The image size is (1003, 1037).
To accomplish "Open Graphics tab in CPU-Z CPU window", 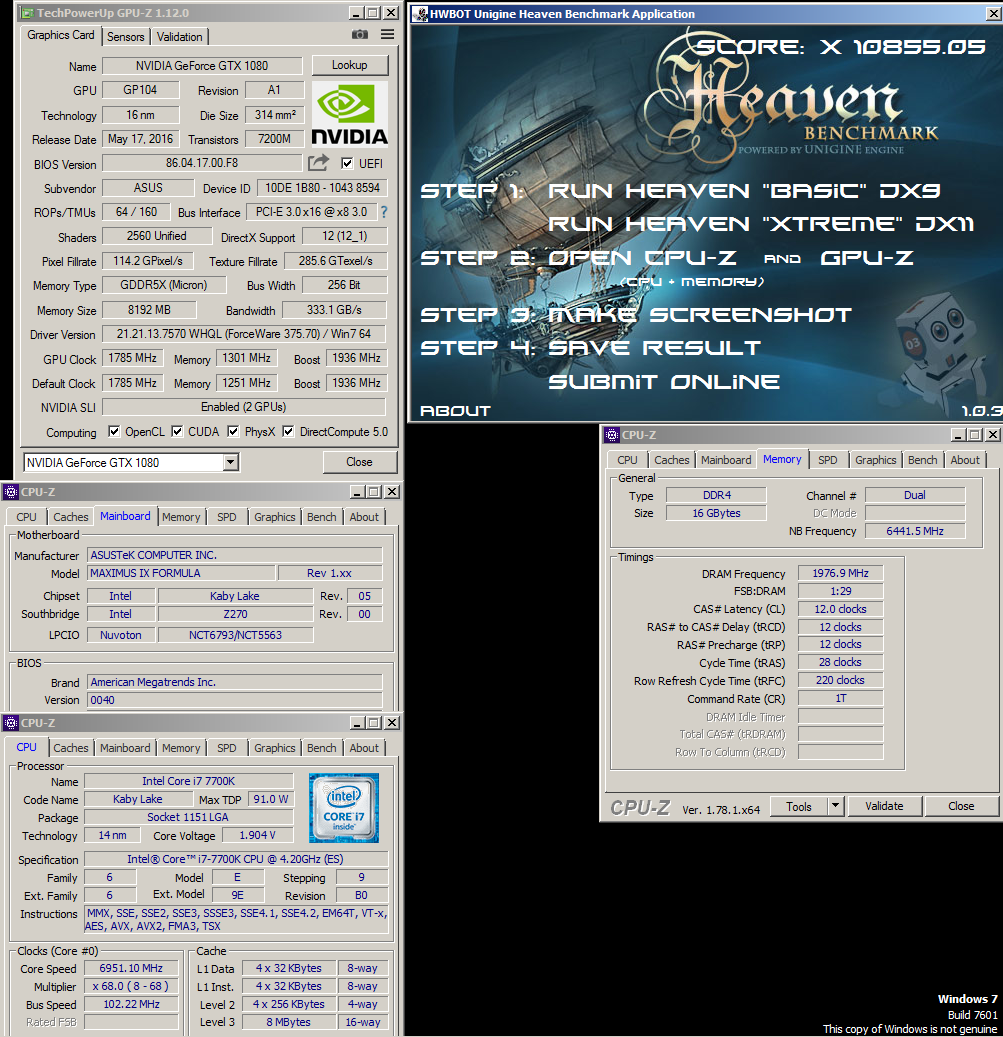I will click(274, 747).
